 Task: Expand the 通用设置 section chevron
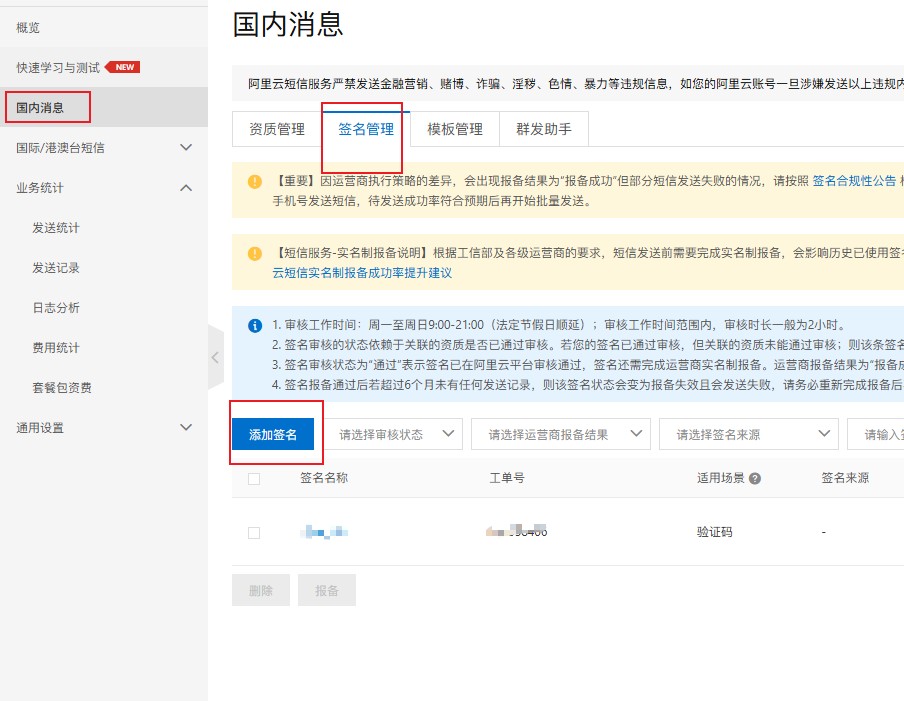click(186, 427)
